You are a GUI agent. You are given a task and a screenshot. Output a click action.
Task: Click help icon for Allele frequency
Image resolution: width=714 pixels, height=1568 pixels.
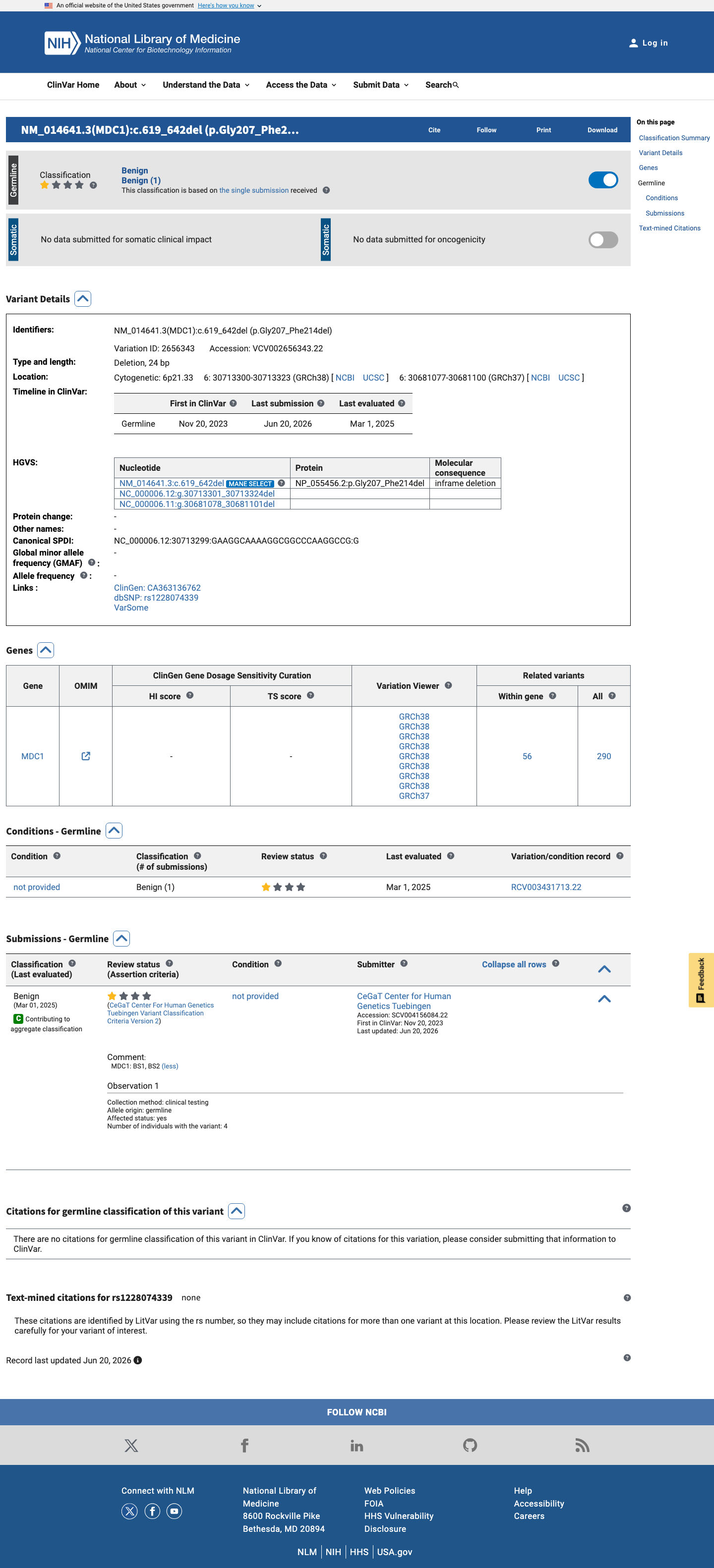(83, 576)
